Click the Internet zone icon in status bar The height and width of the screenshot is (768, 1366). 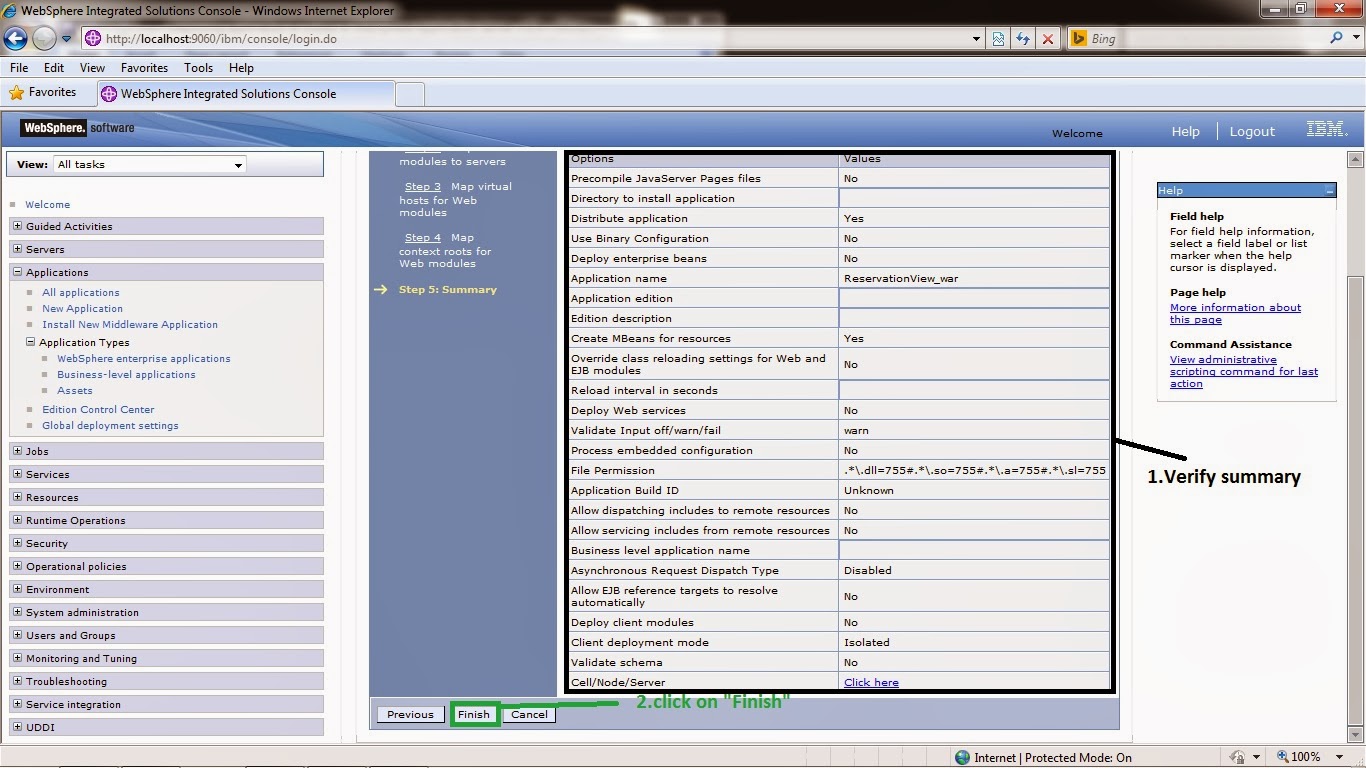[x=962, y=756]
